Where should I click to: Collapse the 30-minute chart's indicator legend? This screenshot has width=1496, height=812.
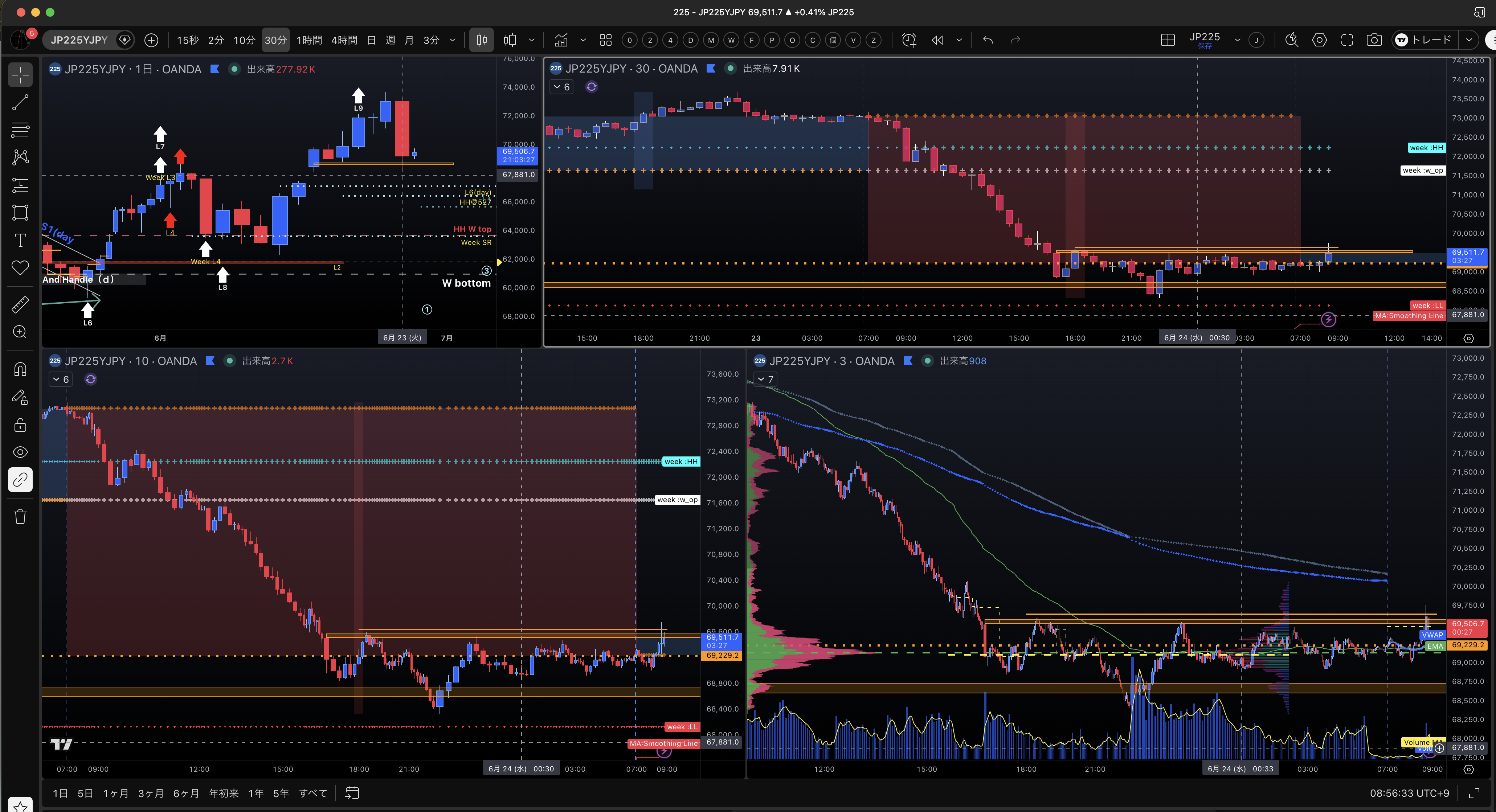[x=561, y=87]
